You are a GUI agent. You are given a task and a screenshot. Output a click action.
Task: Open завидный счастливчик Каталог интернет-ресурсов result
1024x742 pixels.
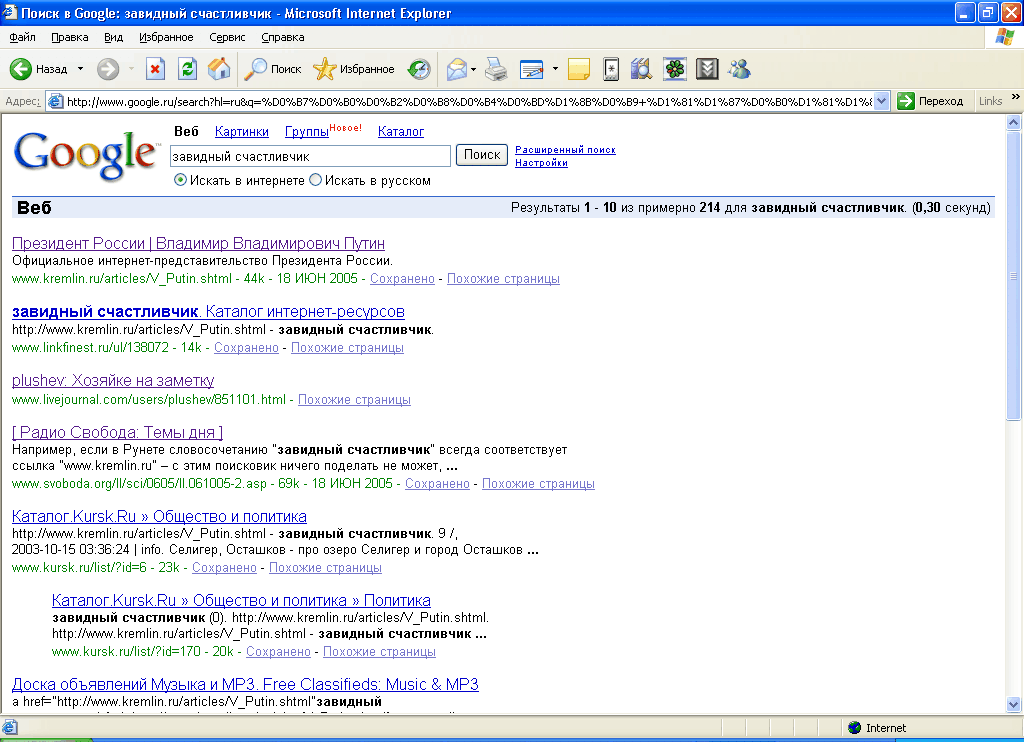coord(208,312)
